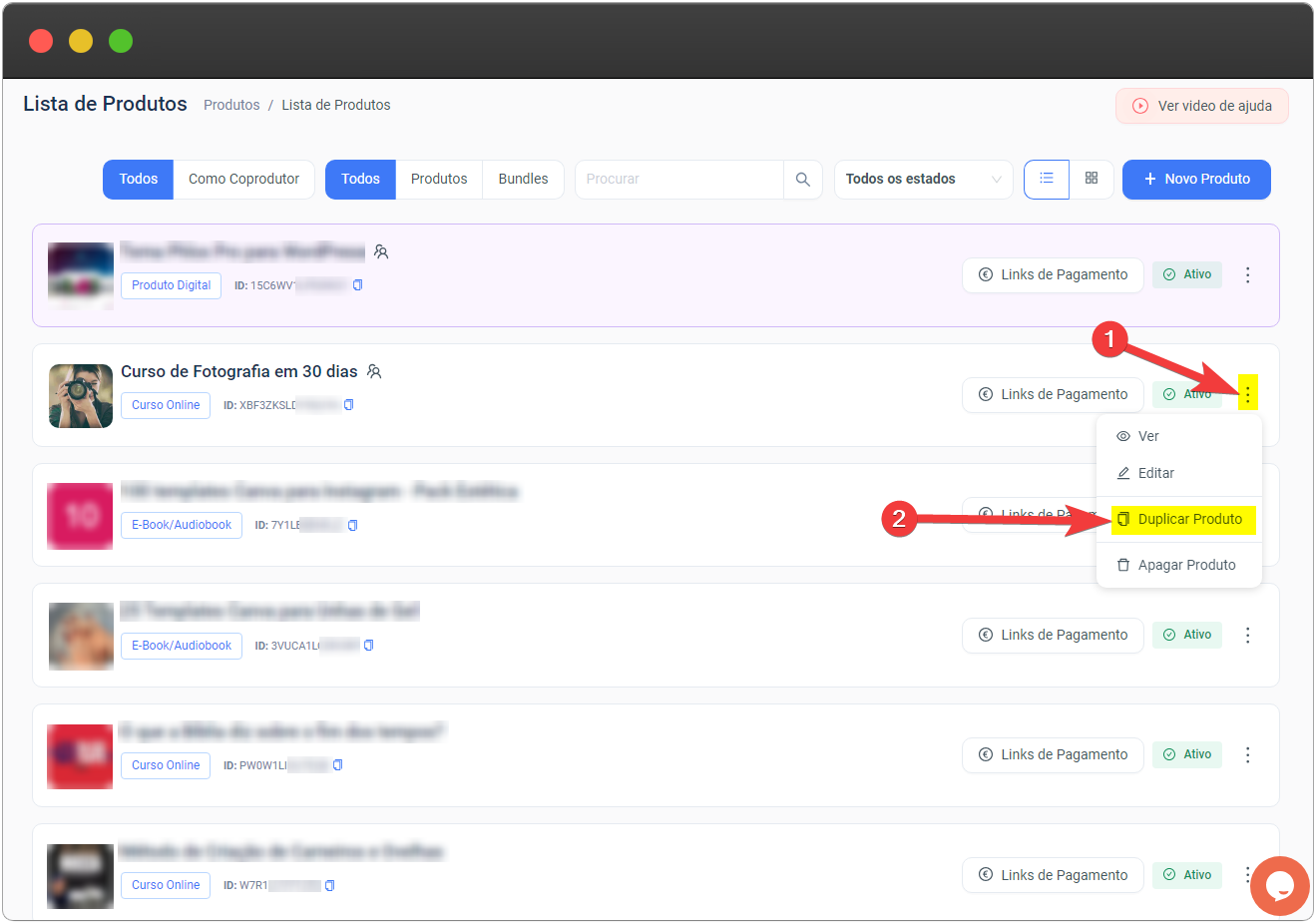Filter list by Bundles

523,180
